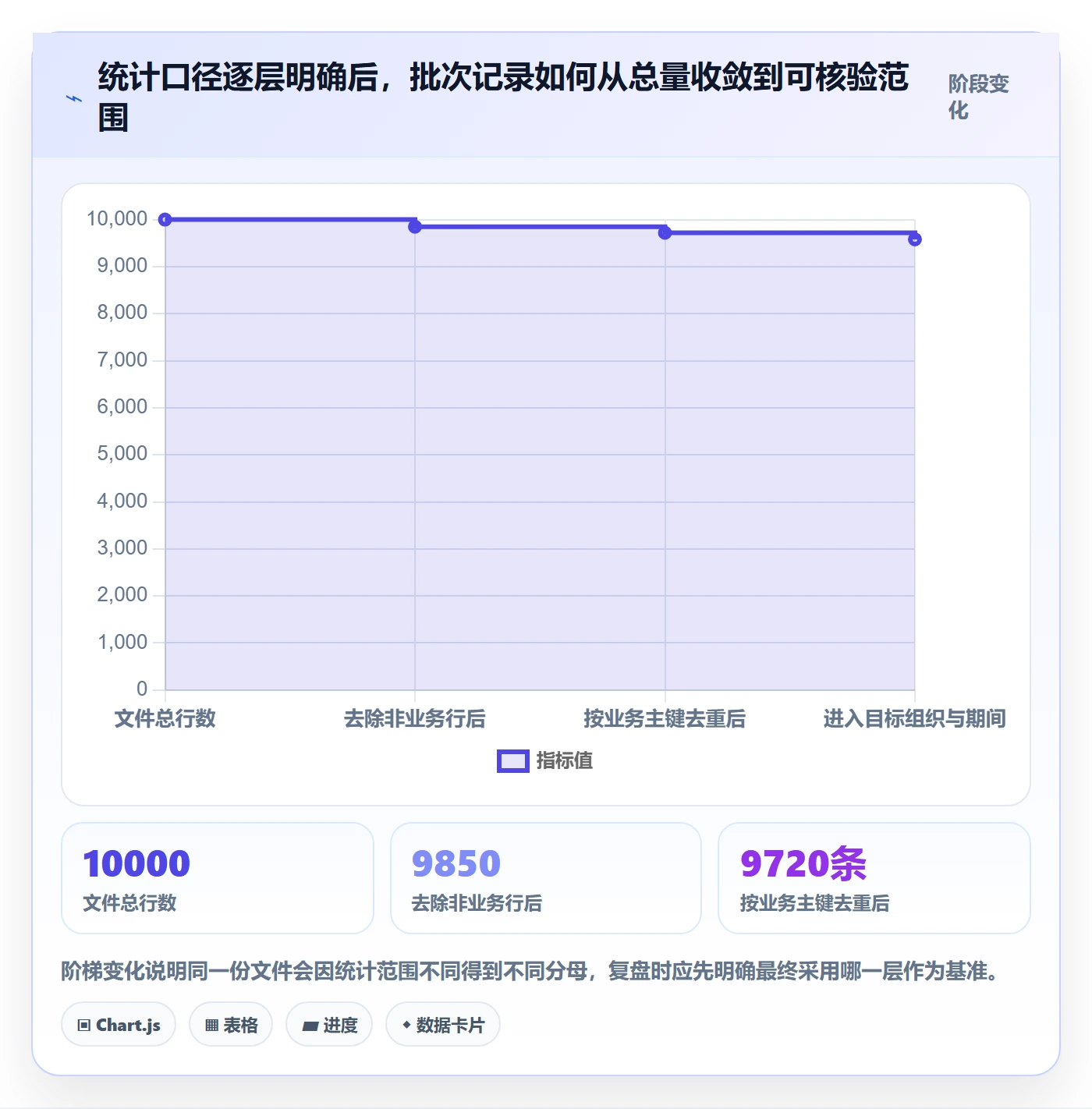The width and height of the screenshot is (1092, 1109).
Task: Select the 表格 tag
Action: (x=231, y=1025)
